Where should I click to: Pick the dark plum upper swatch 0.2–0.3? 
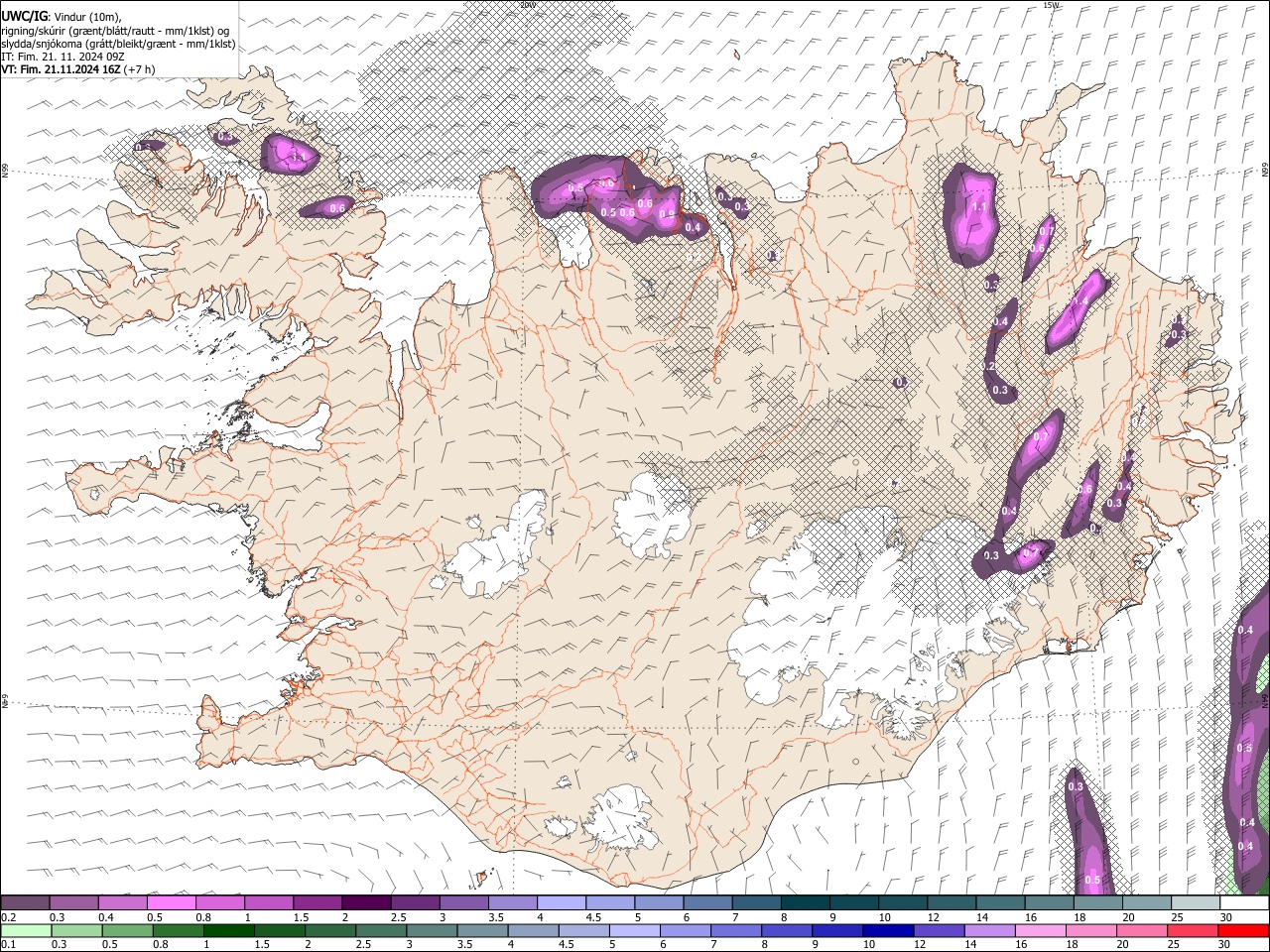(25, 902)
